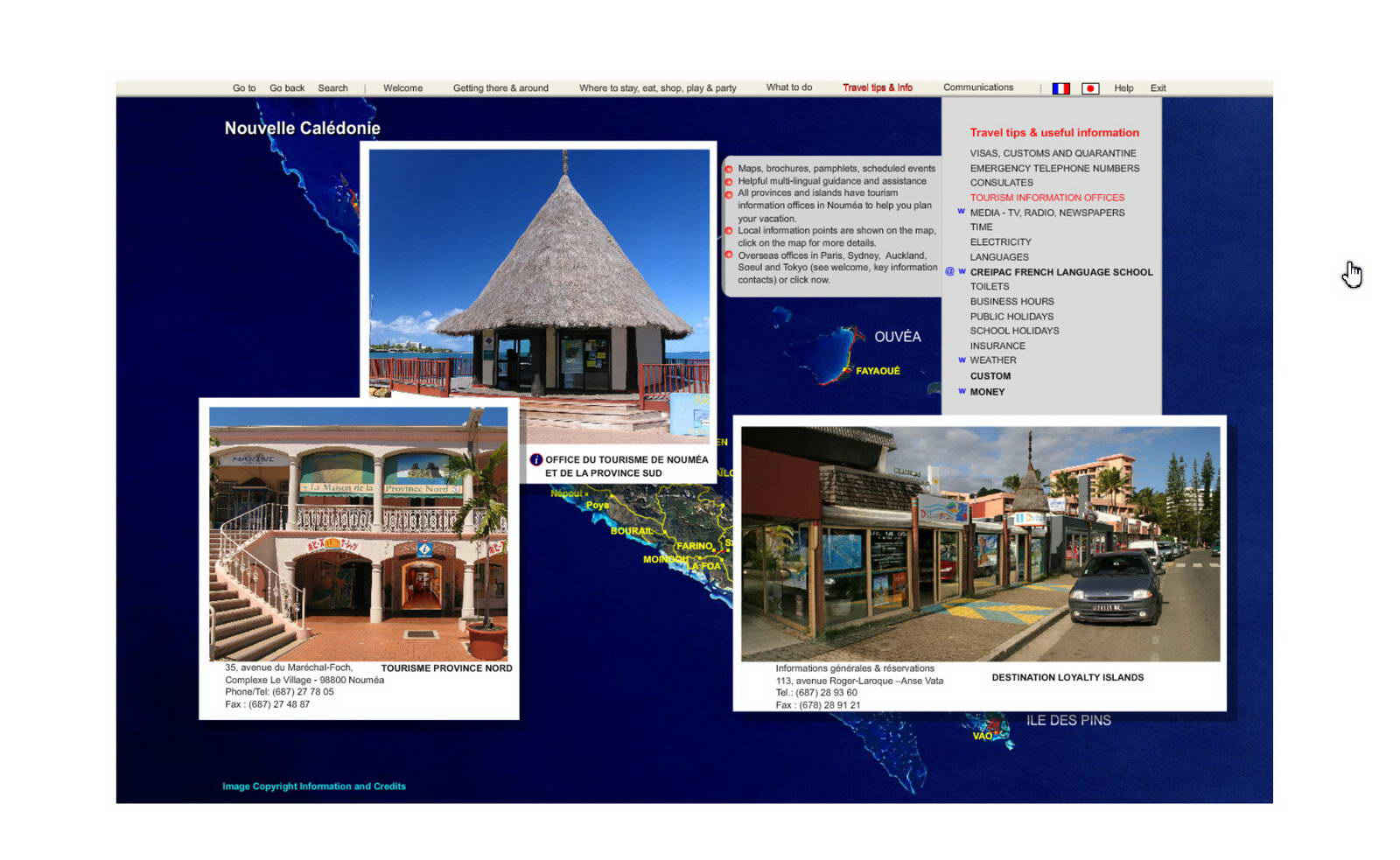Open the BUSINESS HOURS entry

coord(1011,302)
